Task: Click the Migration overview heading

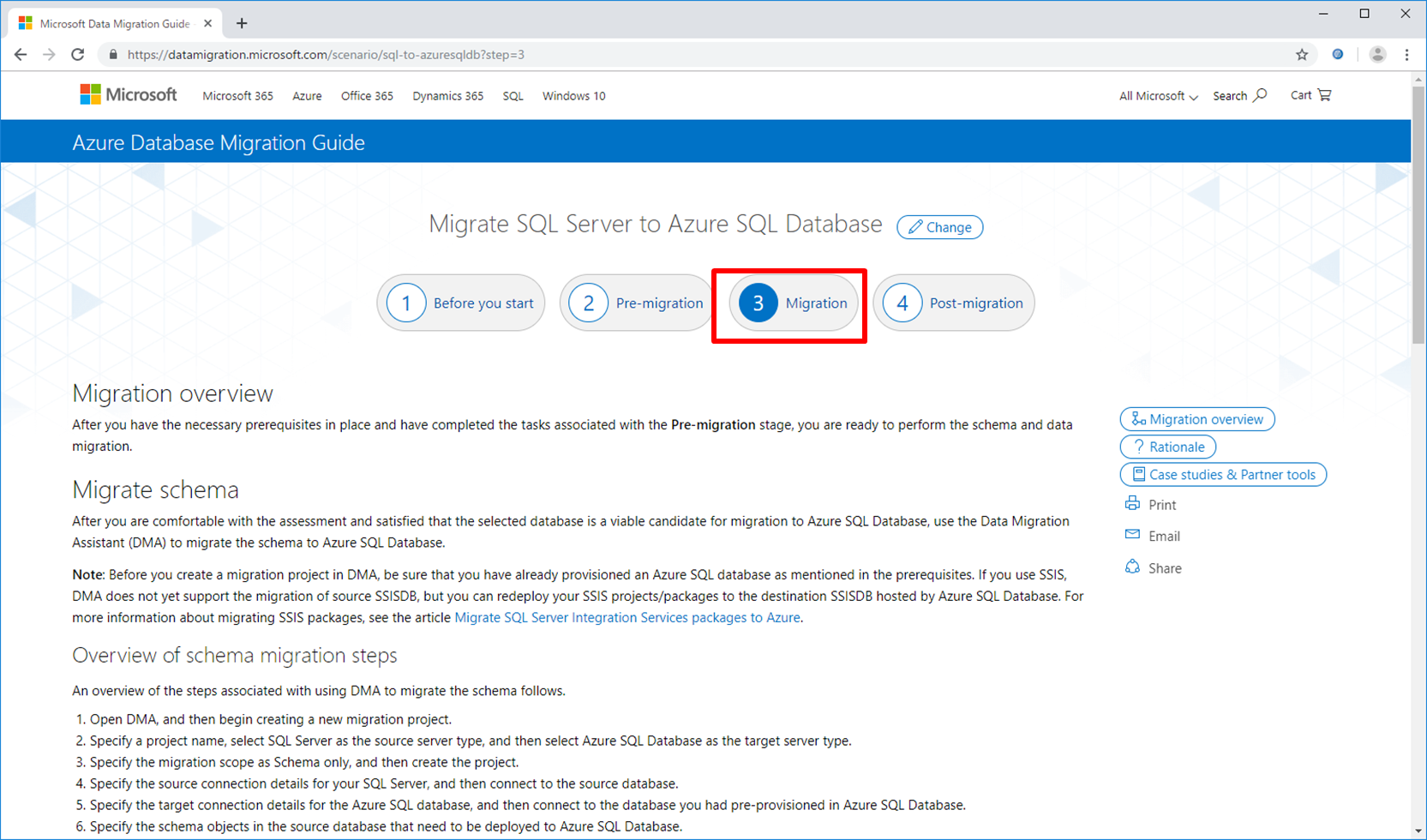Action: coord(172,393)
